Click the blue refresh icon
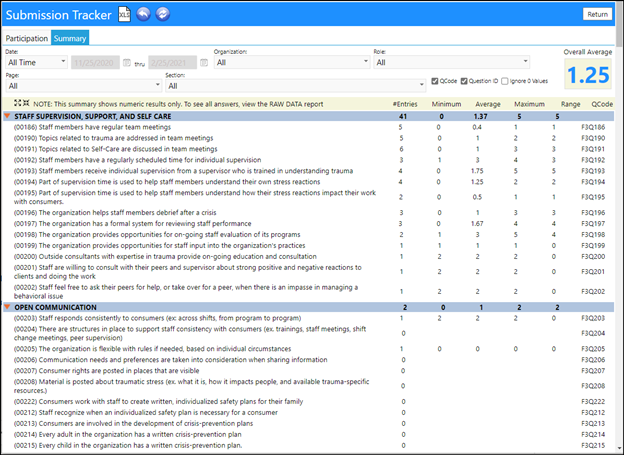 pos(162,14)
